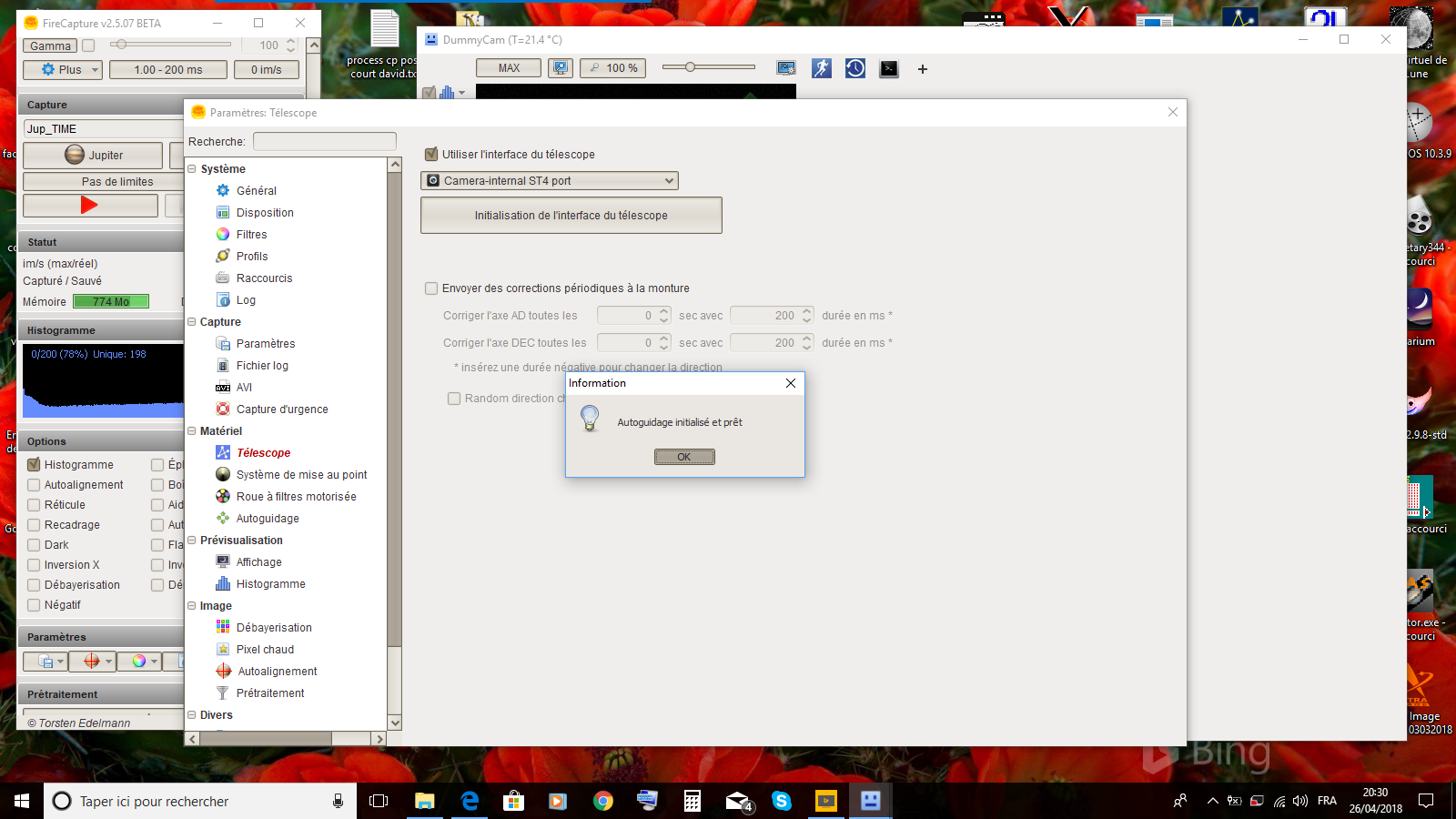
Task: Select Raccourcis in the settings tree
Action: [x=265, y=278]
